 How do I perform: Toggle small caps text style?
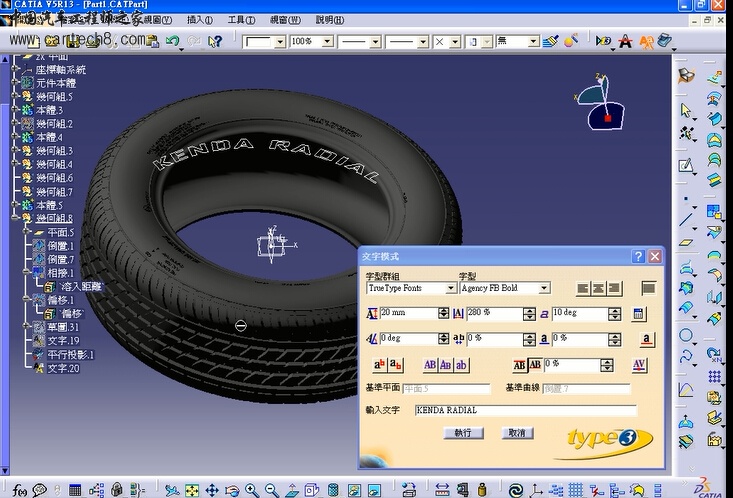pos(446,365)
